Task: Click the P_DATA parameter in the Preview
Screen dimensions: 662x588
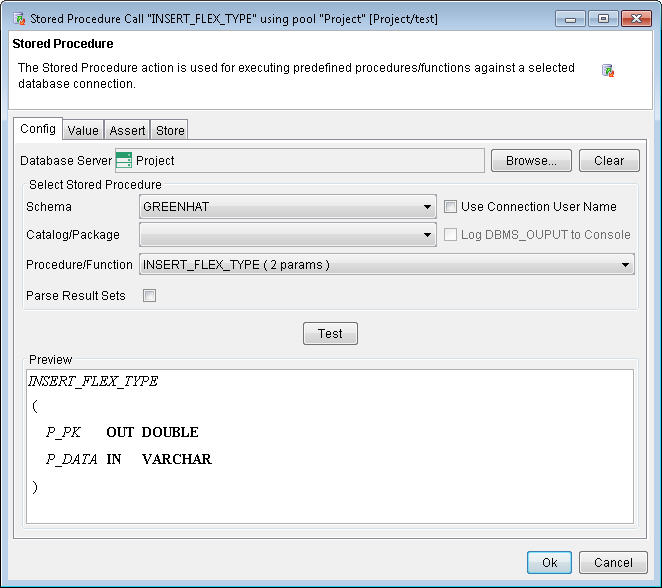Action: 71,459
